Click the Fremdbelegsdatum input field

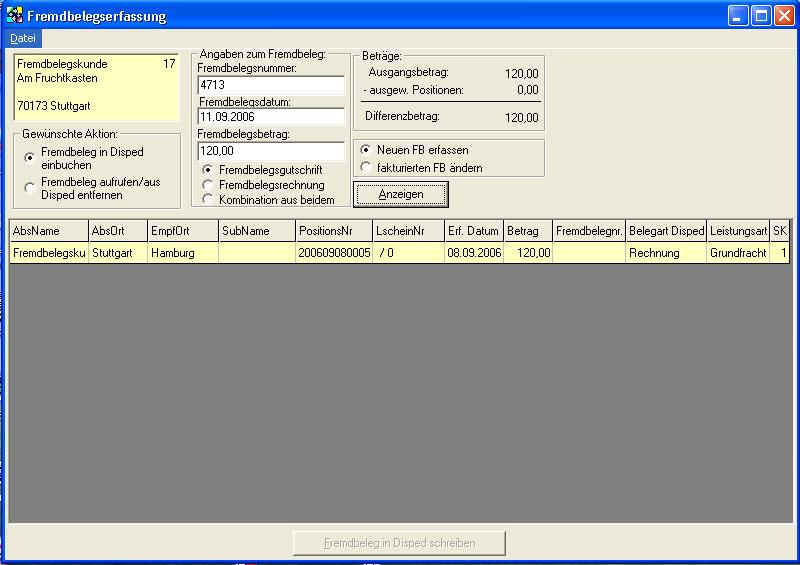pos(270,117)
